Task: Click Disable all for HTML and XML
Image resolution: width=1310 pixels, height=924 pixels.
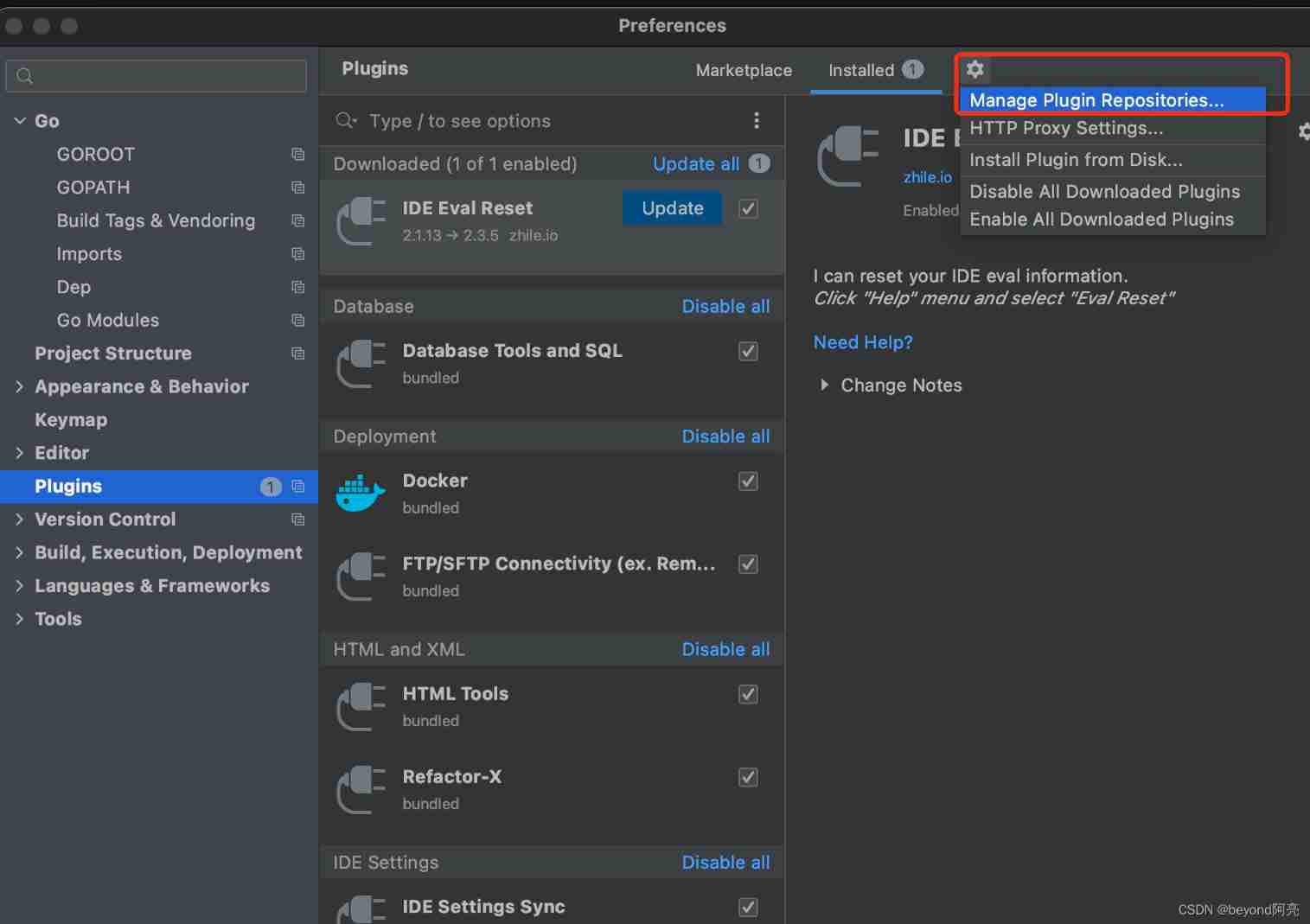Action: [725, 649]
